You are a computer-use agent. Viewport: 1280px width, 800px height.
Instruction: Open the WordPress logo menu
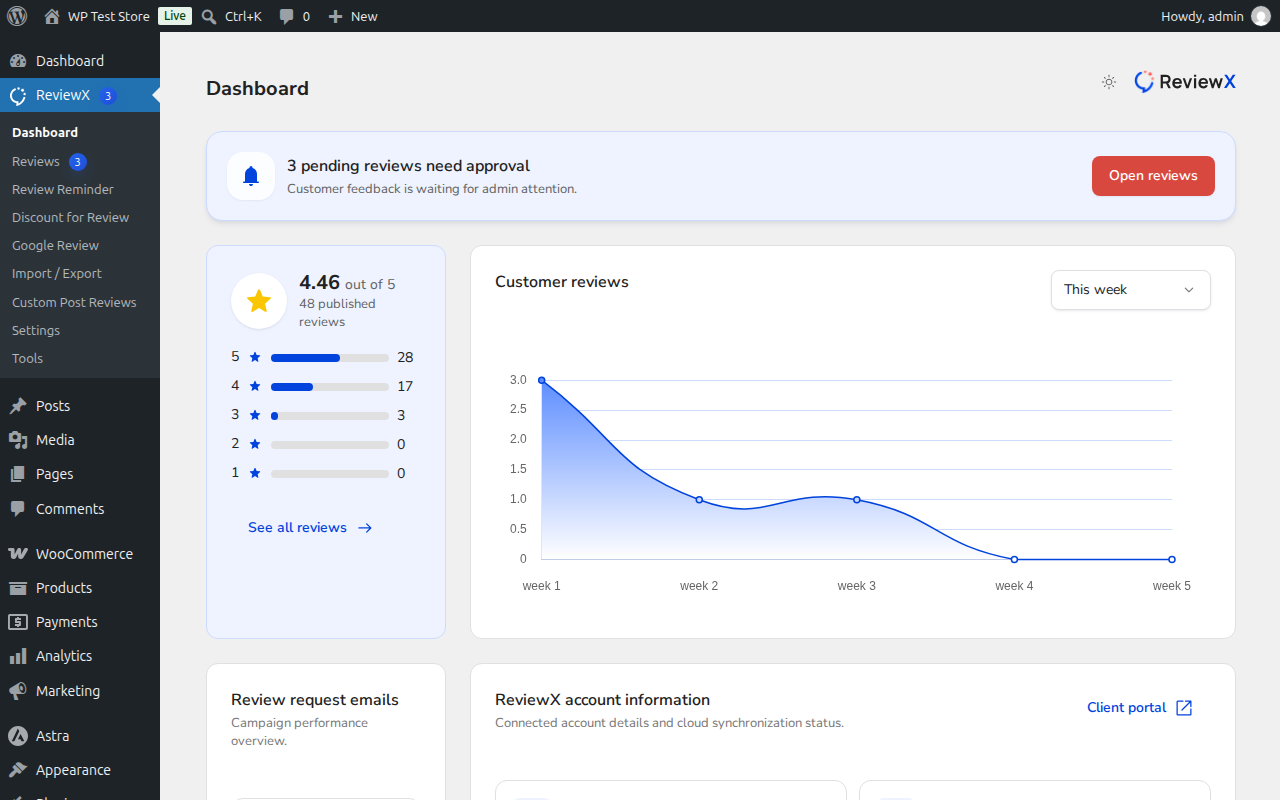tap(17, 16)
